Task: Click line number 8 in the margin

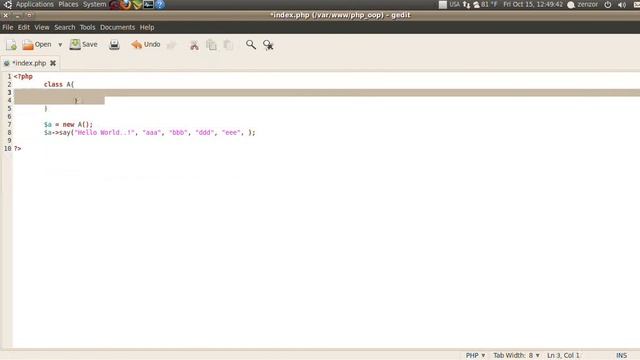Action: [9, 133]
